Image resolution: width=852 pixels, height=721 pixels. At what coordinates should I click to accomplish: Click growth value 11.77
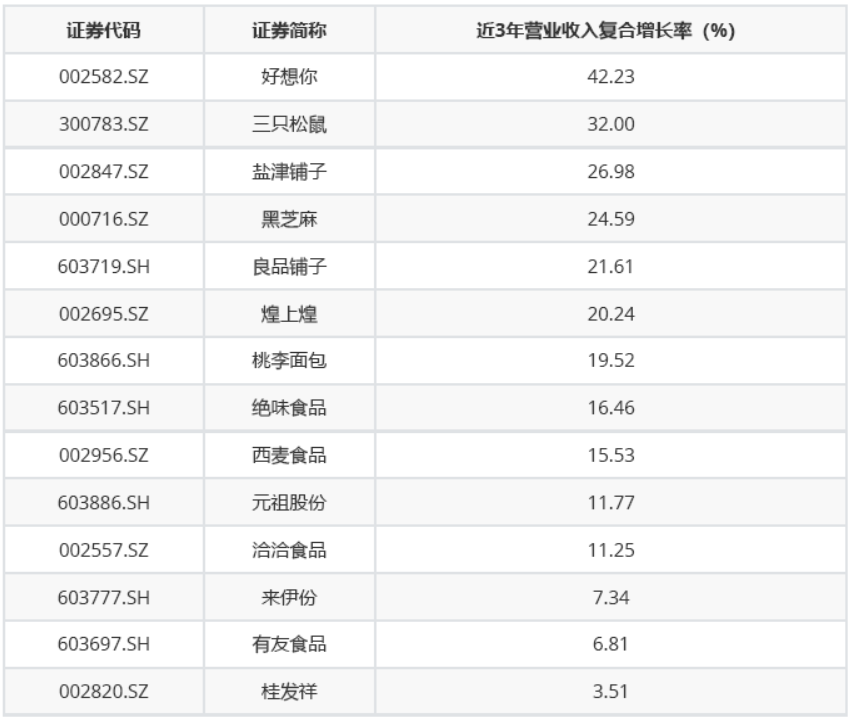(611, 503)
